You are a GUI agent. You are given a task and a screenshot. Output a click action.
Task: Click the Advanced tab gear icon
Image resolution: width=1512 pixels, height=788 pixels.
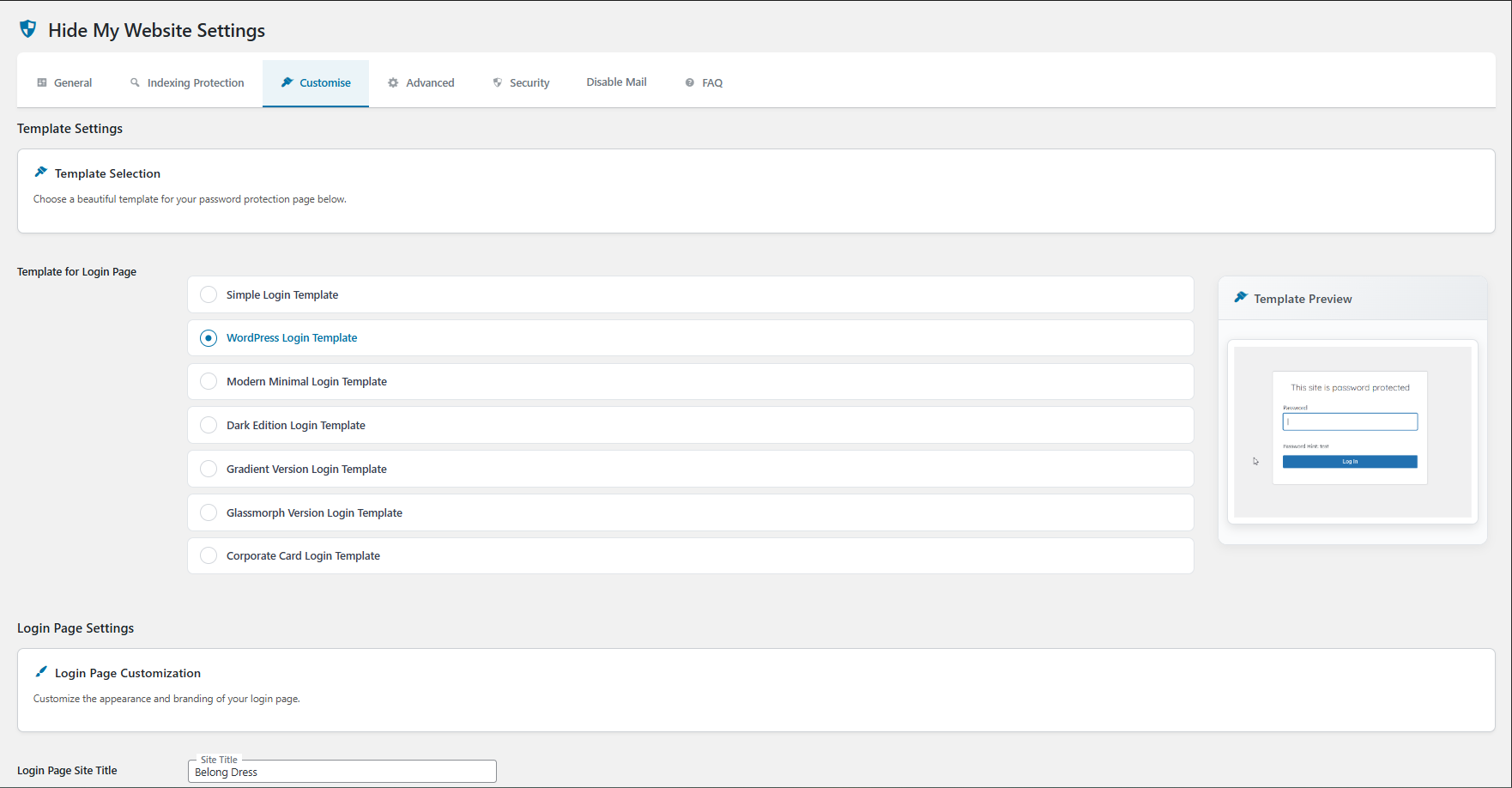coord(393,82)
